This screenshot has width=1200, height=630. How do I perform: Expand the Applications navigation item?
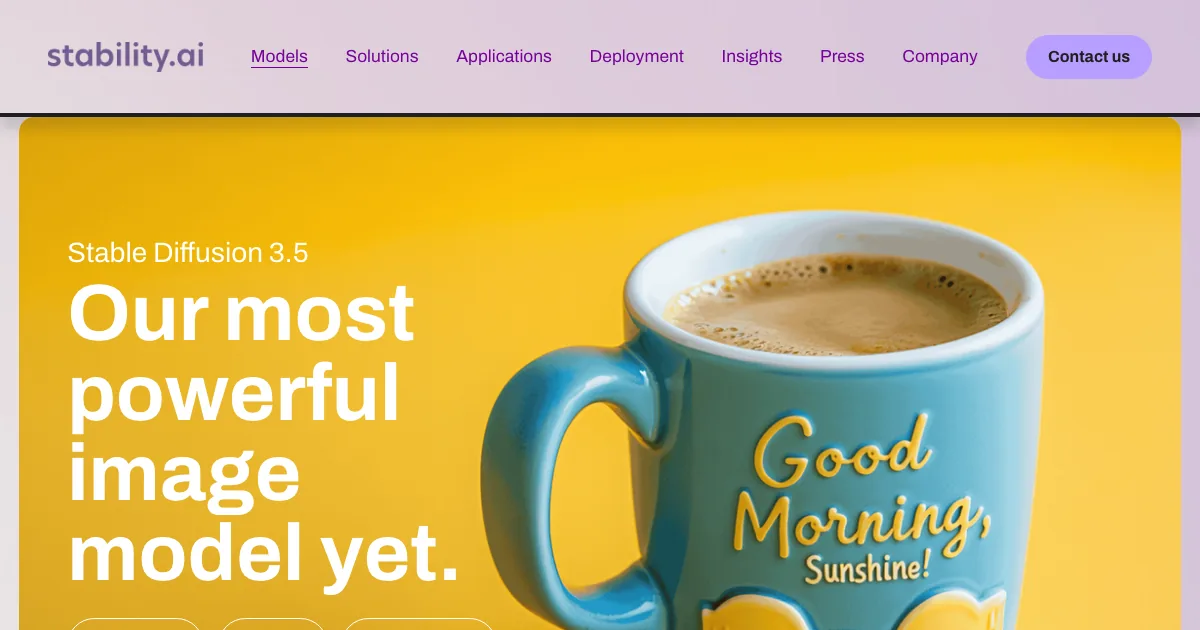coord(504,56)
